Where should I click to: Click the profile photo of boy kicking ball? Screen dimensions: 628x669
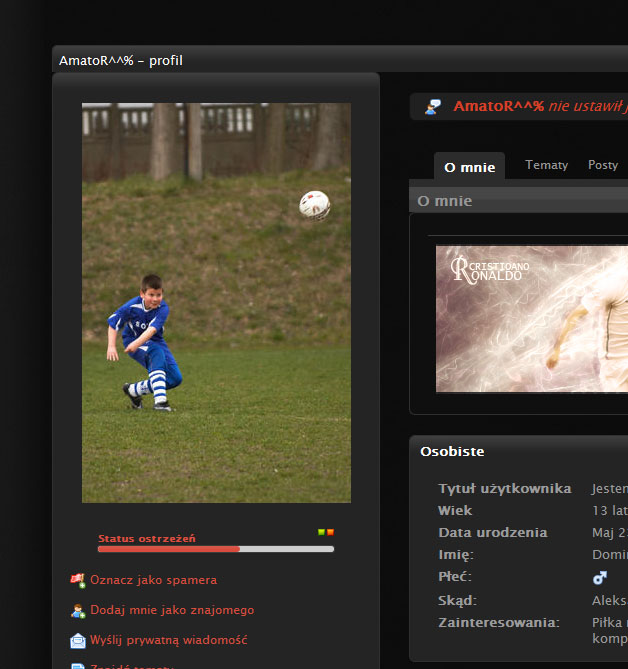[x=216, y=302]
